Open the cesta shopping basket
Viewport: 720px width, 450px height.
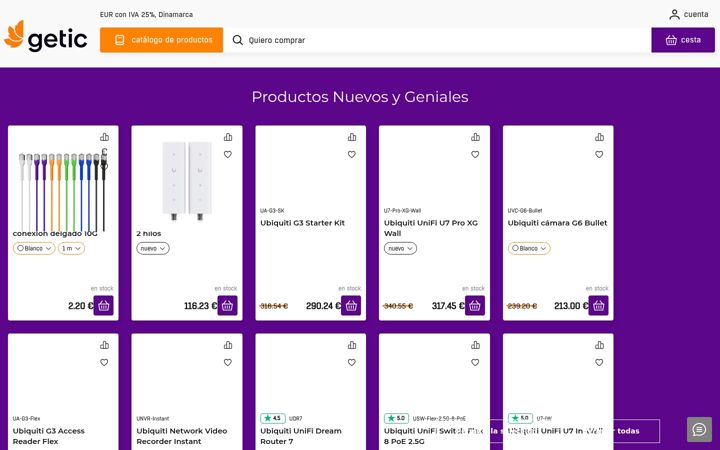tap(683, 40)
